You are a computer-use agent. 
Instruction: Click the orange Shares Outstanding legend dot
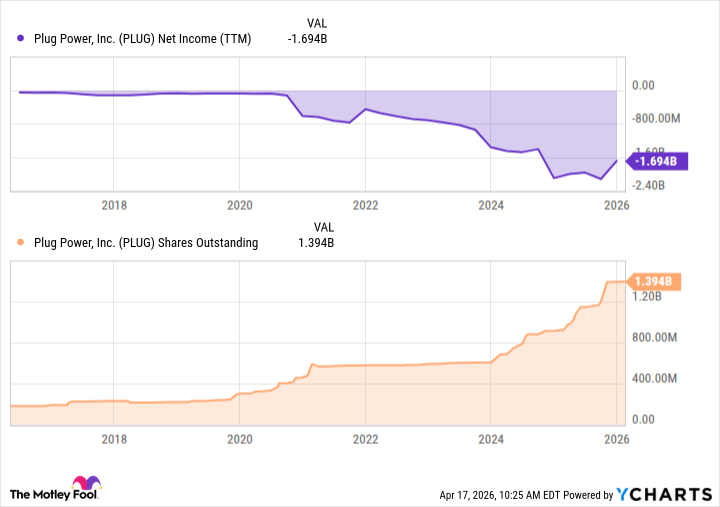click(x=20, y=242)
